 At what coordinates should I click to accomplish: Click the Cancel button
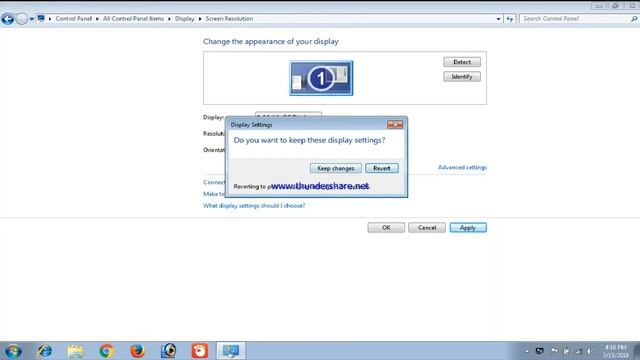point(427,228)
